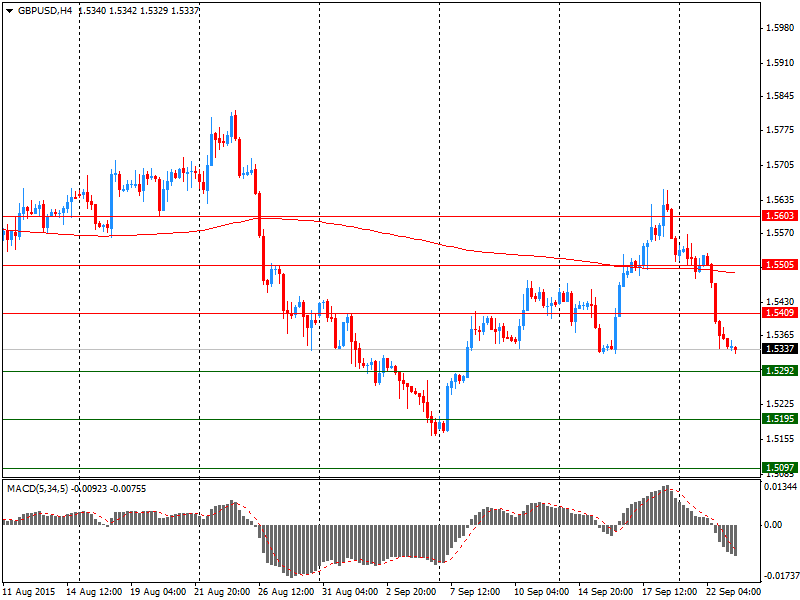The width and height of the screenshot is (800, 600).
Task: Click the GBPUSD,H4 chart title text
Action: tap(45, 10)
